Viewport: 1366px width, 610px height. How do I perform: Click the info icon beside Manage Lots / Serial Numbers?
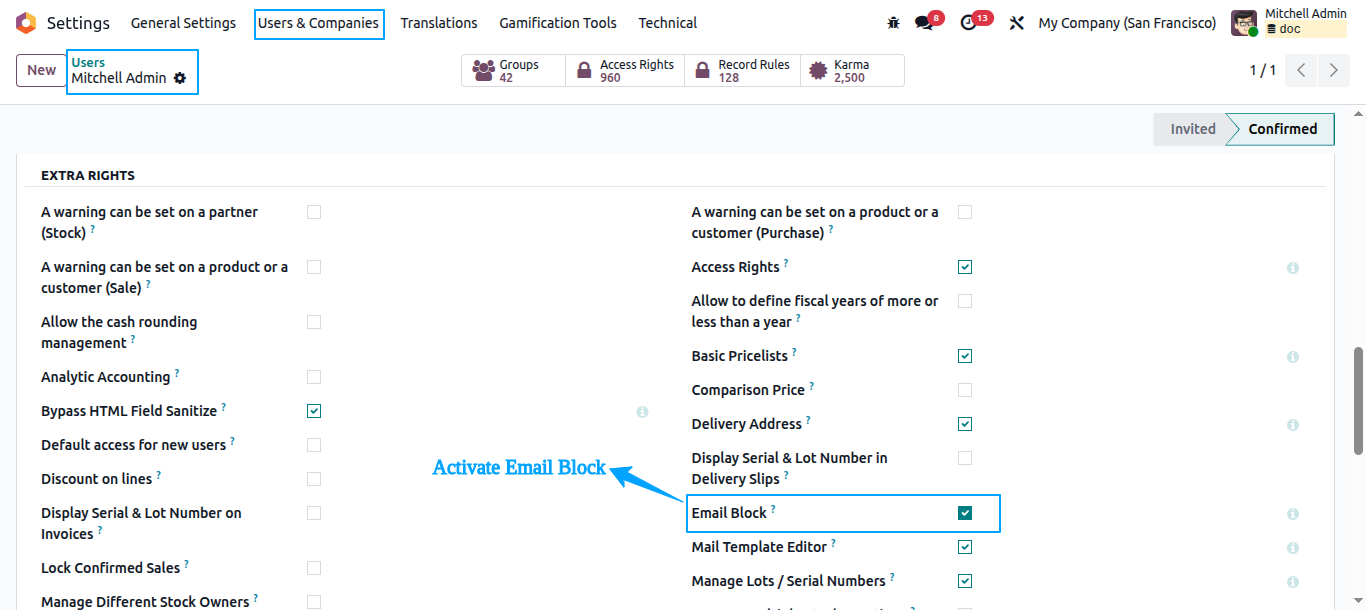[x=1293, y=582]
